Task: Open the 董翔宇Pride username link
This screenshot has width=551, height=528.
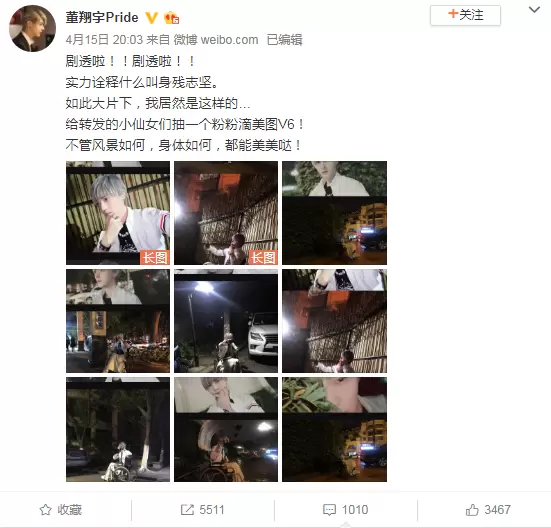Action: point(102,17)
